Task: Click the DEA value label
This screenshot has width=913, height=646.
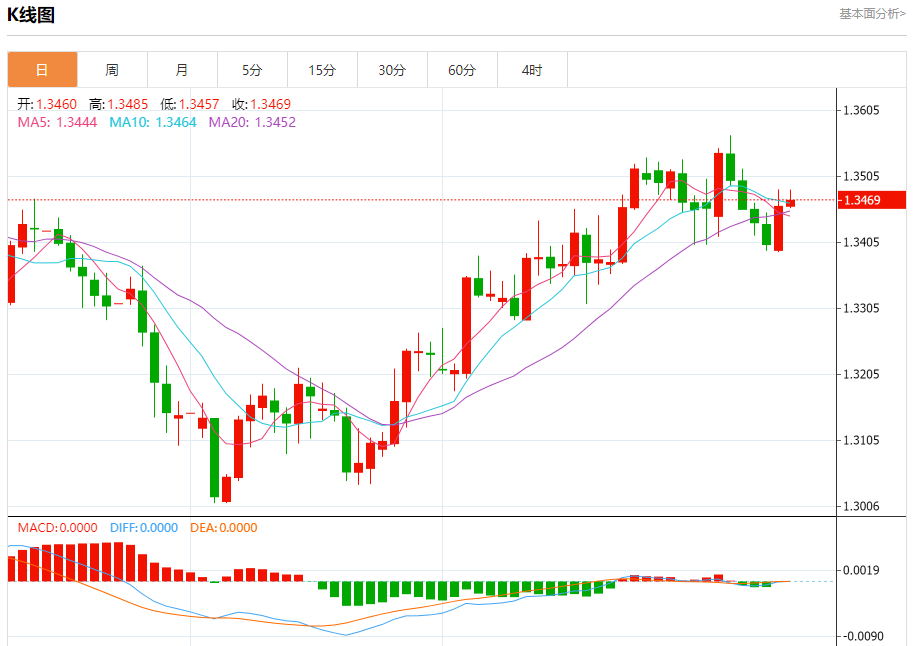Action: (x=223, y=528)
